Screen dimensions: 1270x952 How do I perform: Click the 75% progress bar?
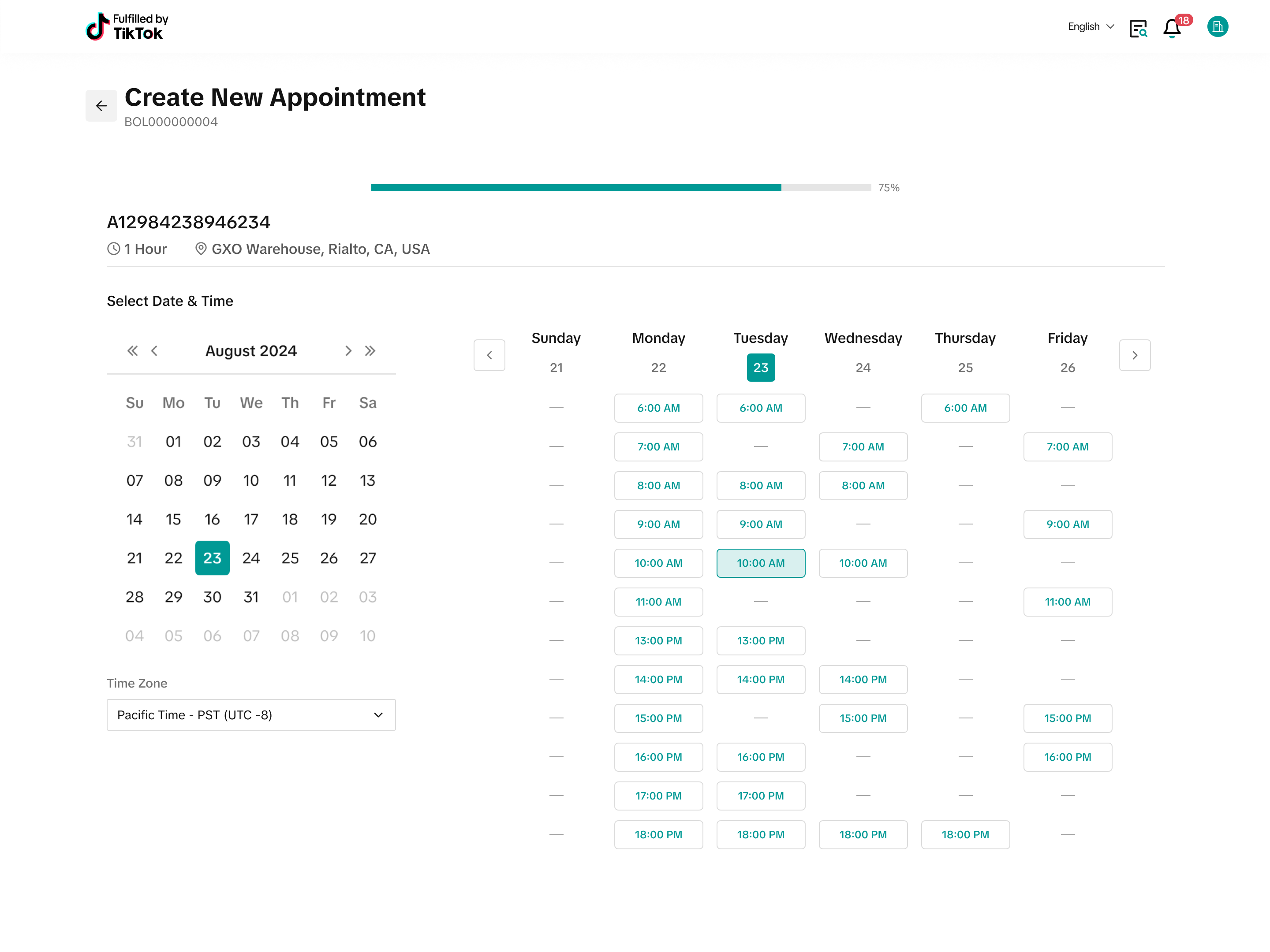pos(620,188)
